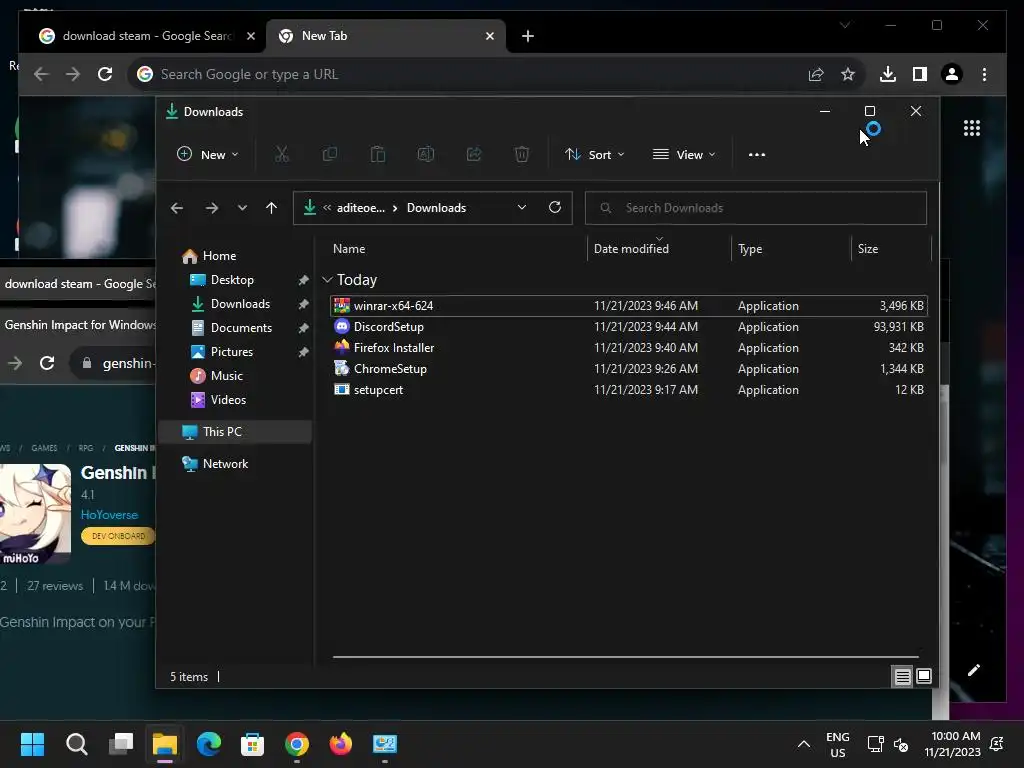Image resolution: width=1024 pixels, height=768 pixels.
Task: Show hidden system tray icons chevron
Action: 804,744
